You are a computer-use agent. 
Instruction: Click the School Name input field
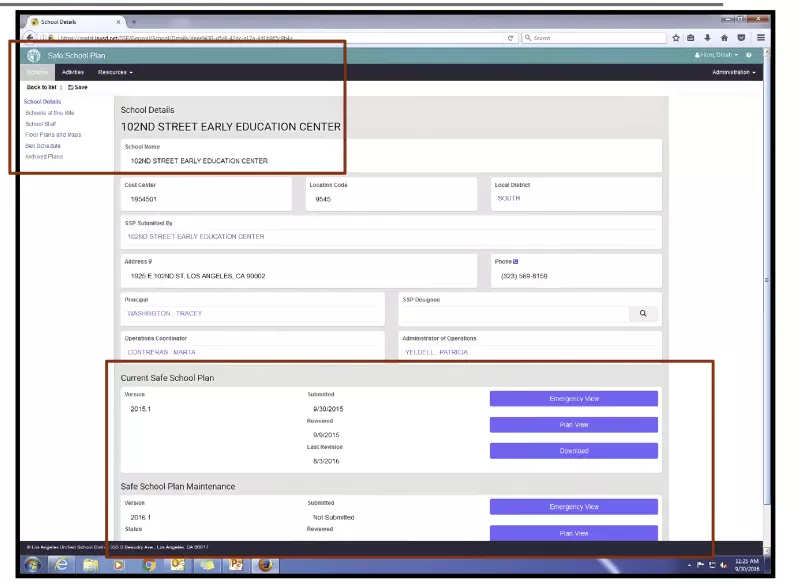390,160
